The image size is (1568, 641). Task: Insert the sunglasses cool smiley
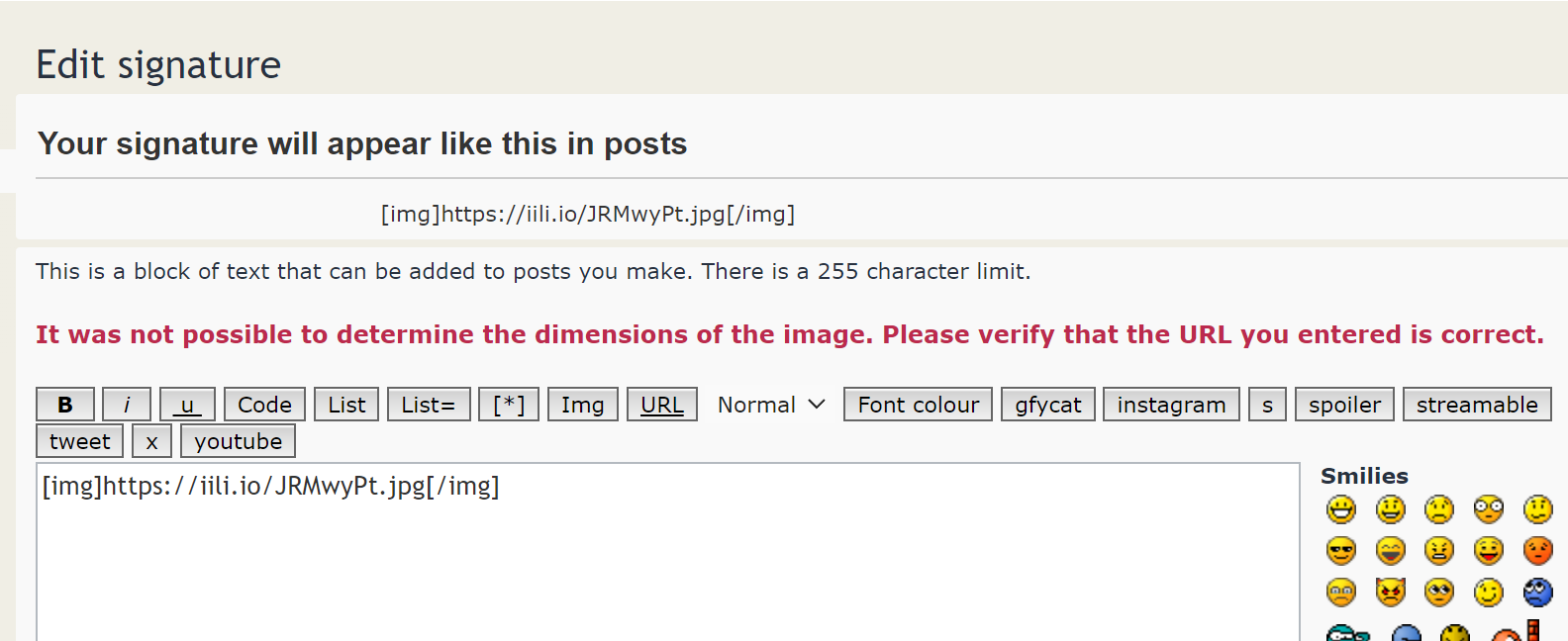tap(1341, 551)
